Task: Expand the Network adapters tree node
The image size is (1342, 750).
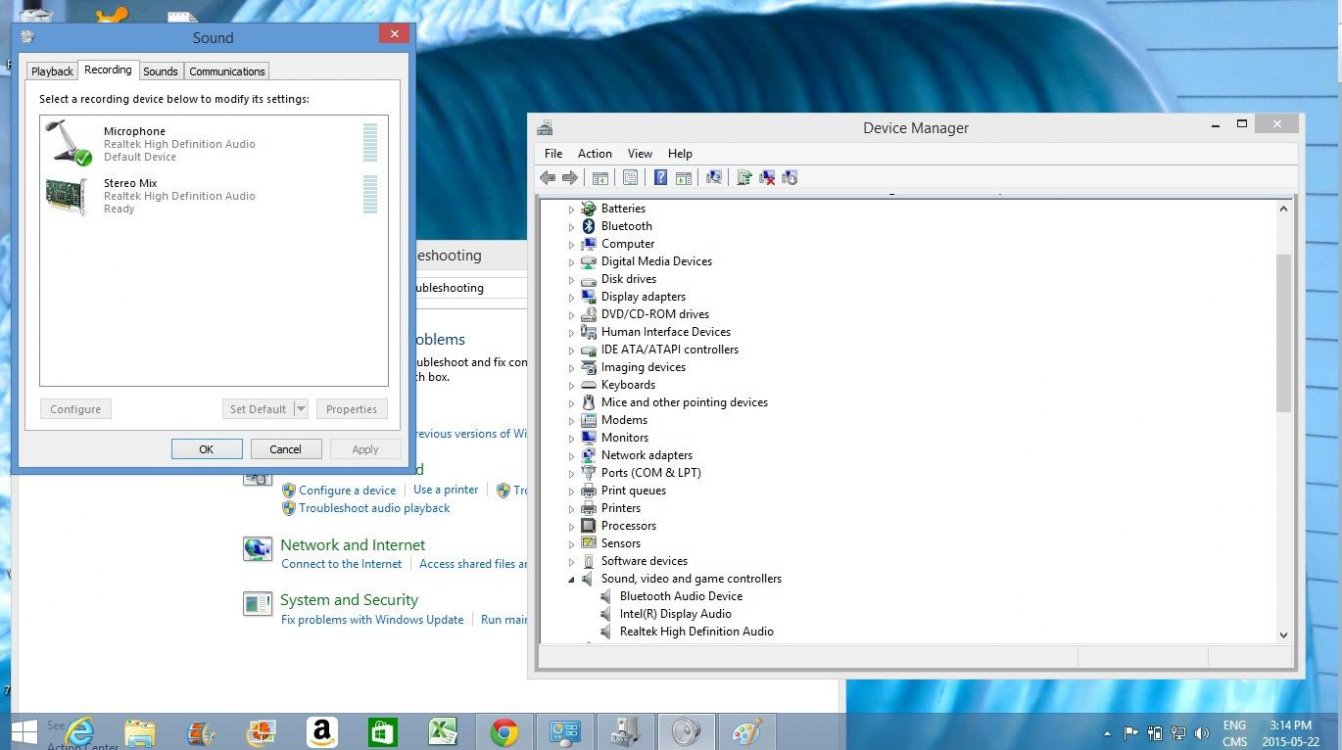Action: (x=571, y=455)
